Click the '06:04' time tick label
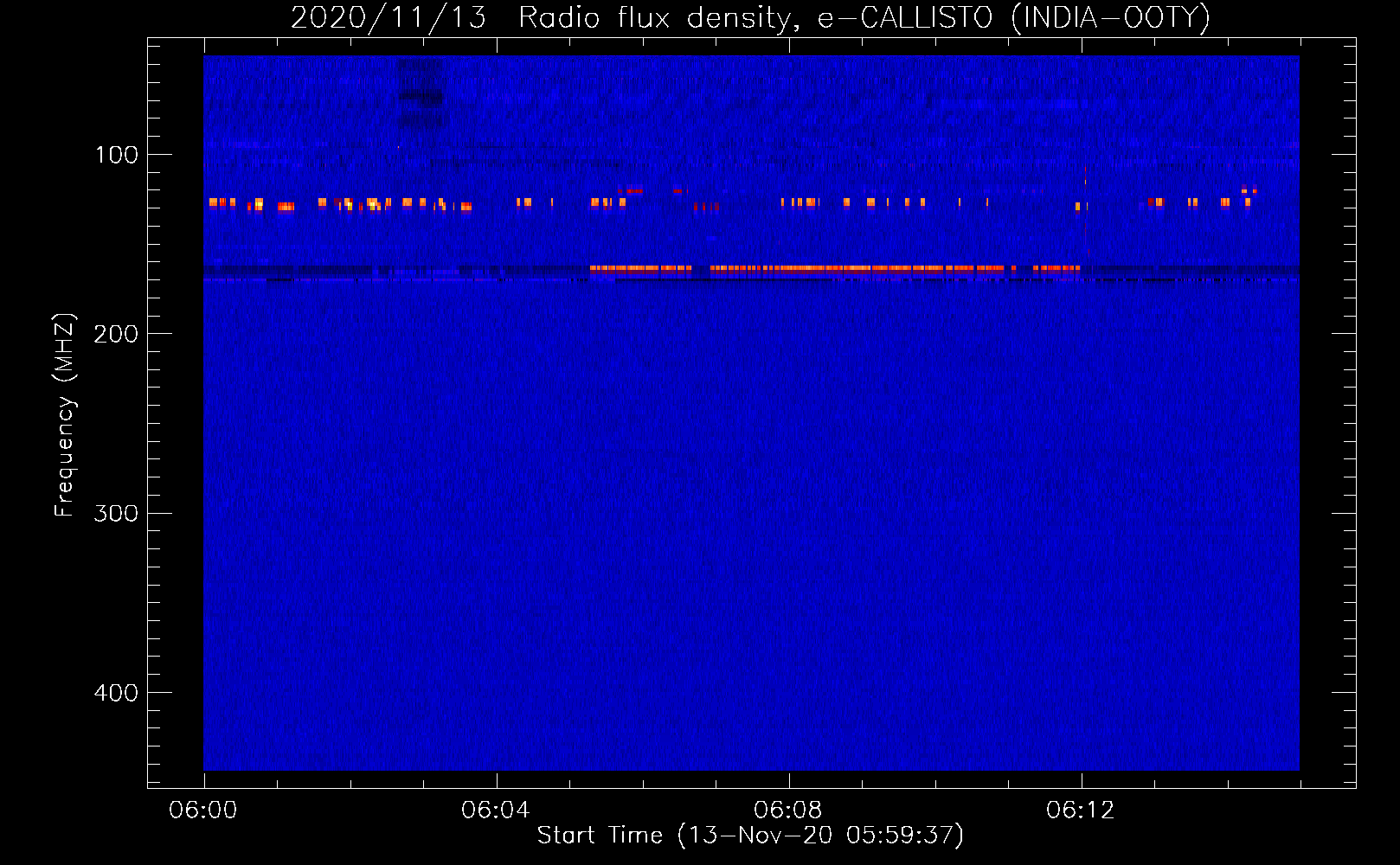 click(x=496, y=811)
